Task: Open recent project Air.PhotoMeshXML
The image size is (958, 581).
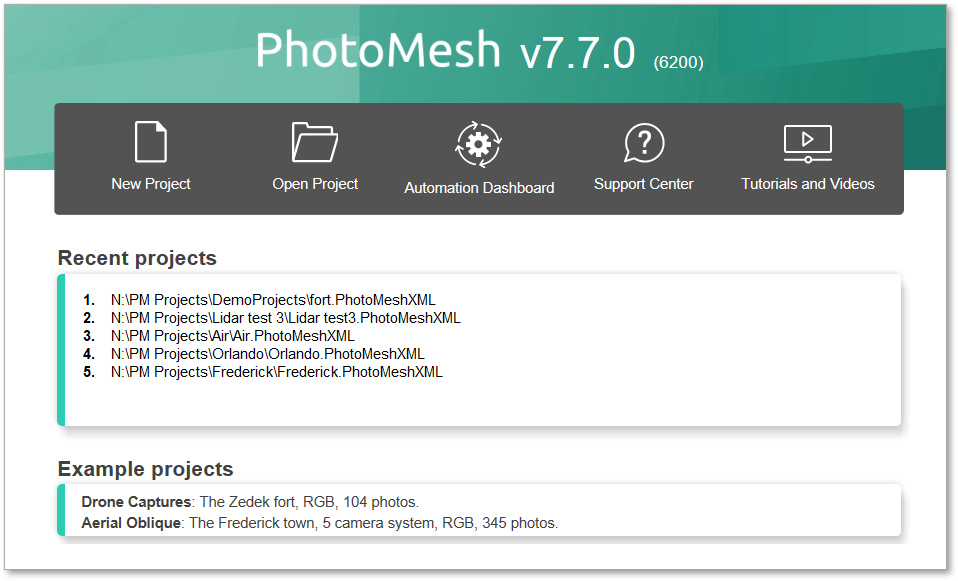Action: pos(232,336)
